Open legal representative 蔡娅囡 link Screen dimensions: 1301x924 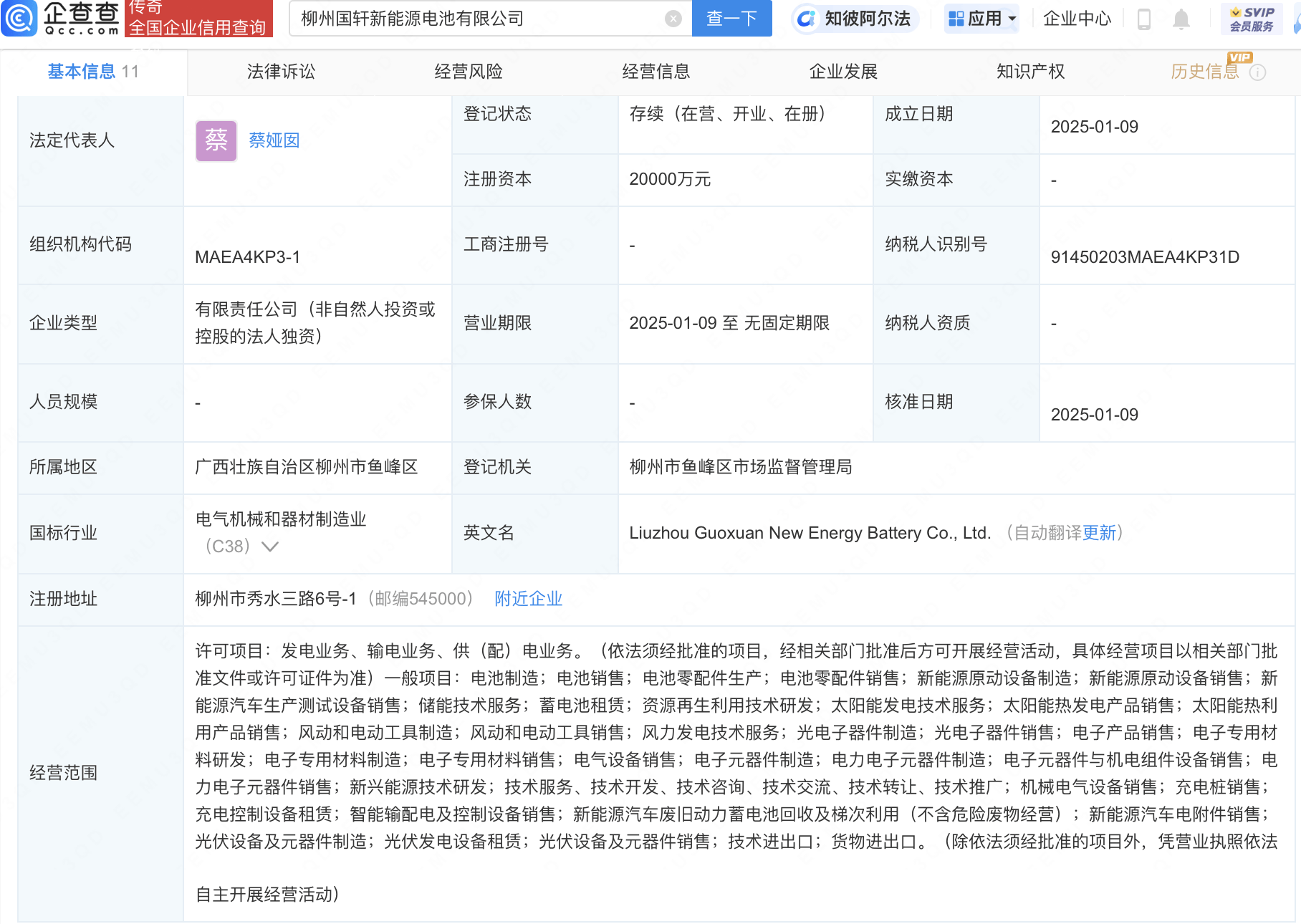pyautogui.click(x=274, y=140)
